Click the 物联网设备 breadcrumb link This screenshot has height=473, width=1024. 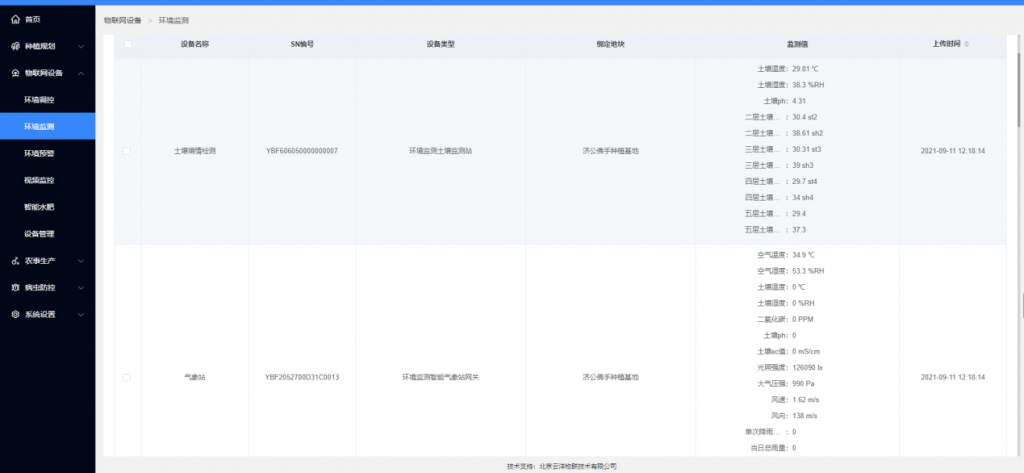[122, 21]
